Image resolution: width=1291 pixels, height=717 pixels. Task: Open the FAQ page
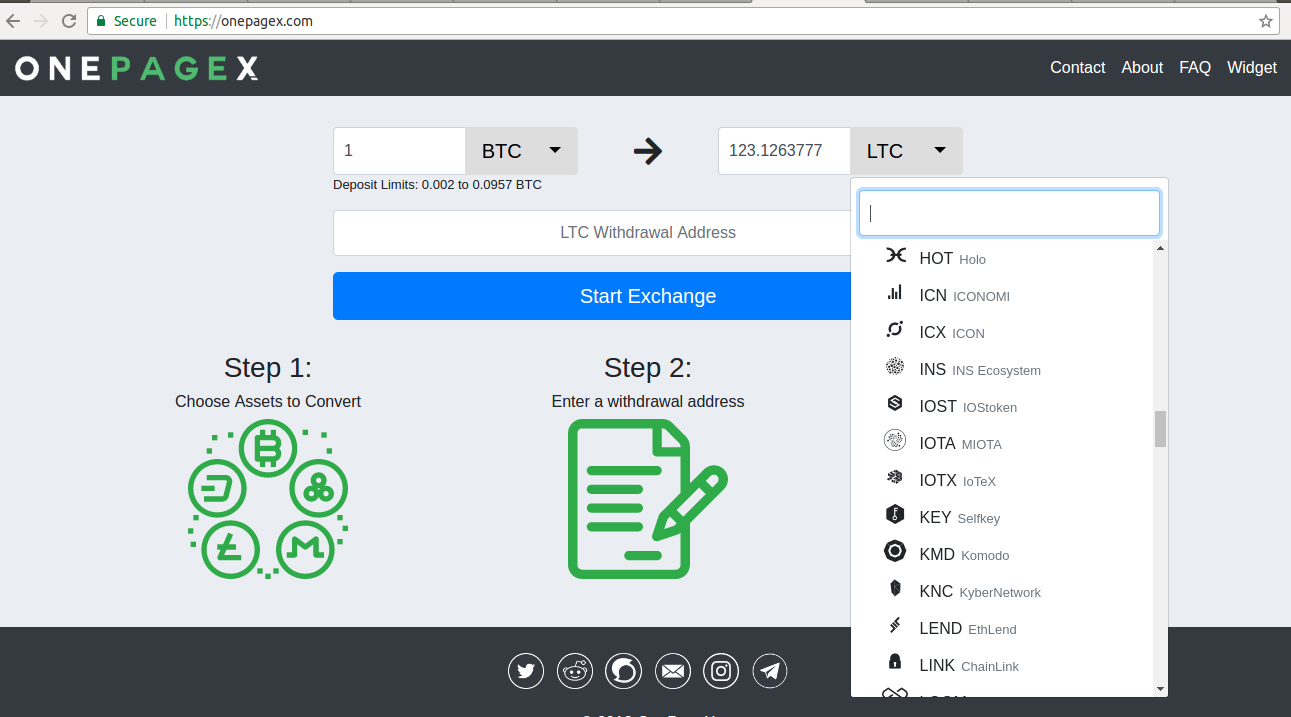coord(1195,67)
